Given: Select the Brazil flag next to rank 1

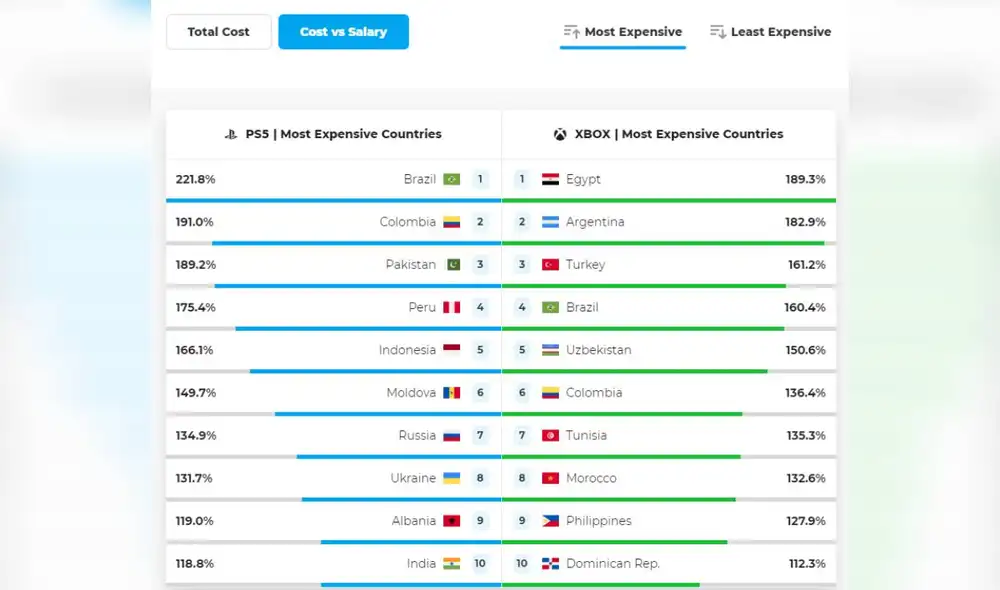Looking at the screenshot, I should [453, 179].
